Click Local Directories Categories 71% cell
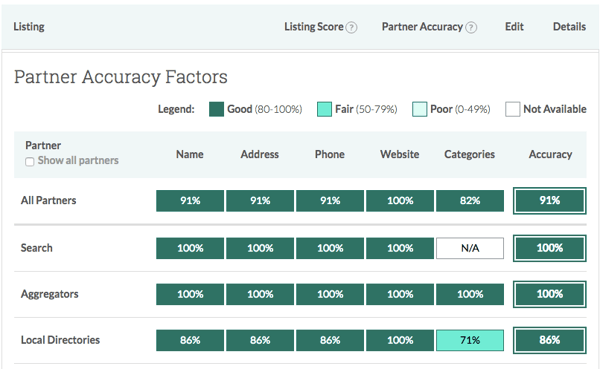Screen dimensions: 600x369 470,340
